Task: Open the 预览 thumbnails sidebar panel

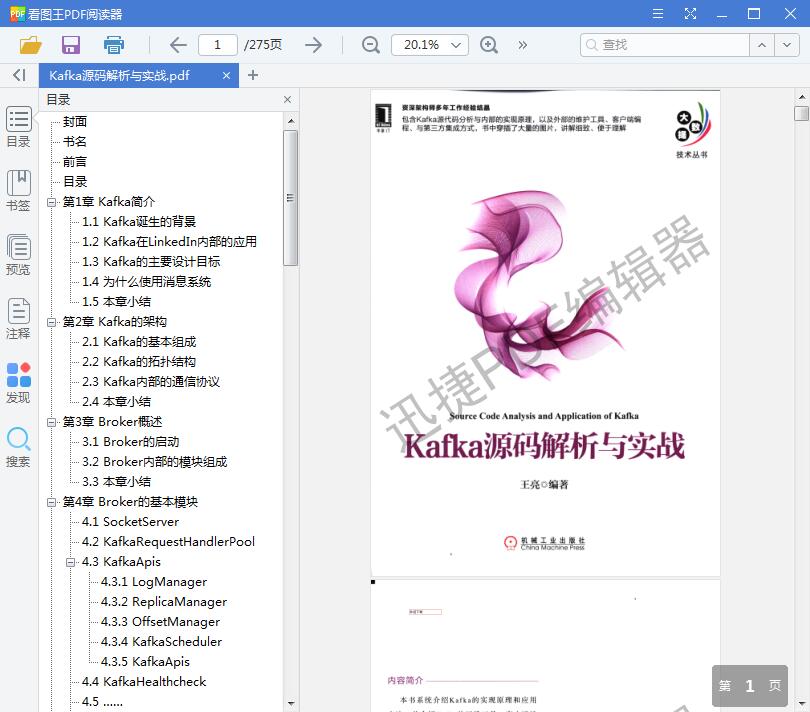Action: click(19, 255)
